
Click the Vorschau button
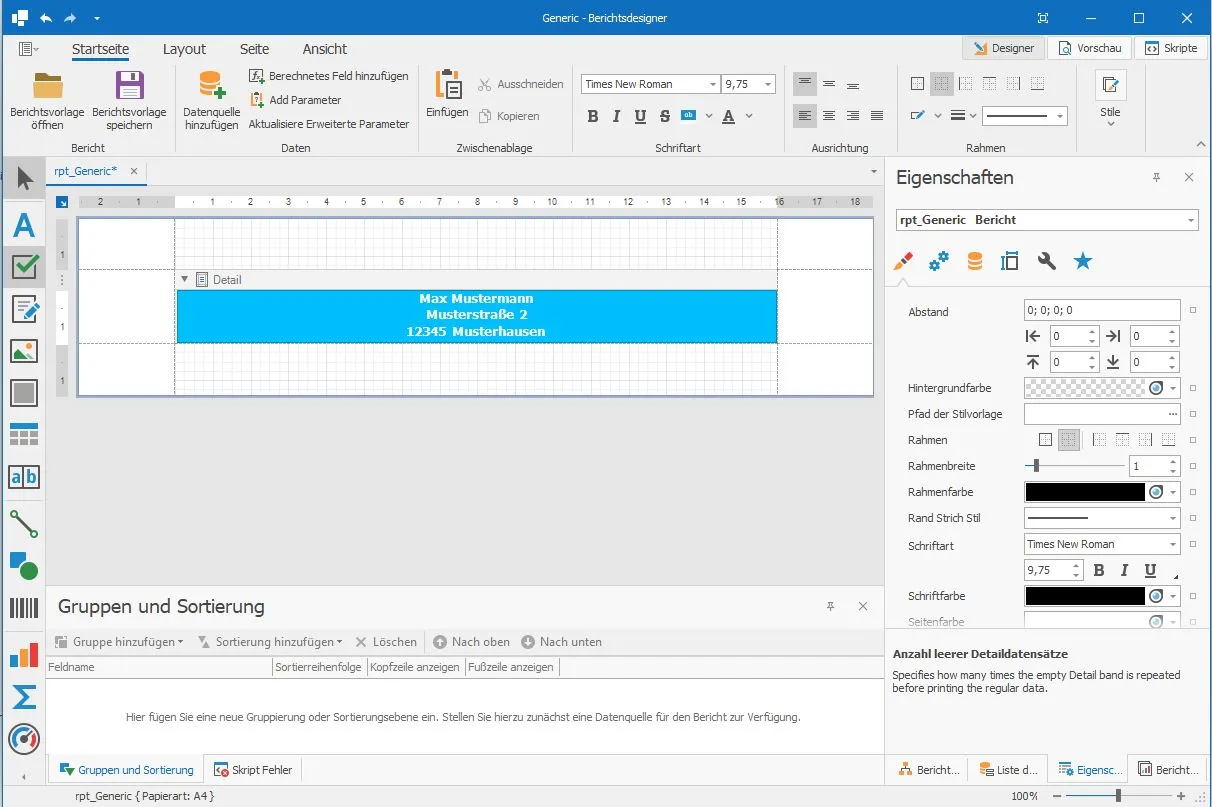1089,48
